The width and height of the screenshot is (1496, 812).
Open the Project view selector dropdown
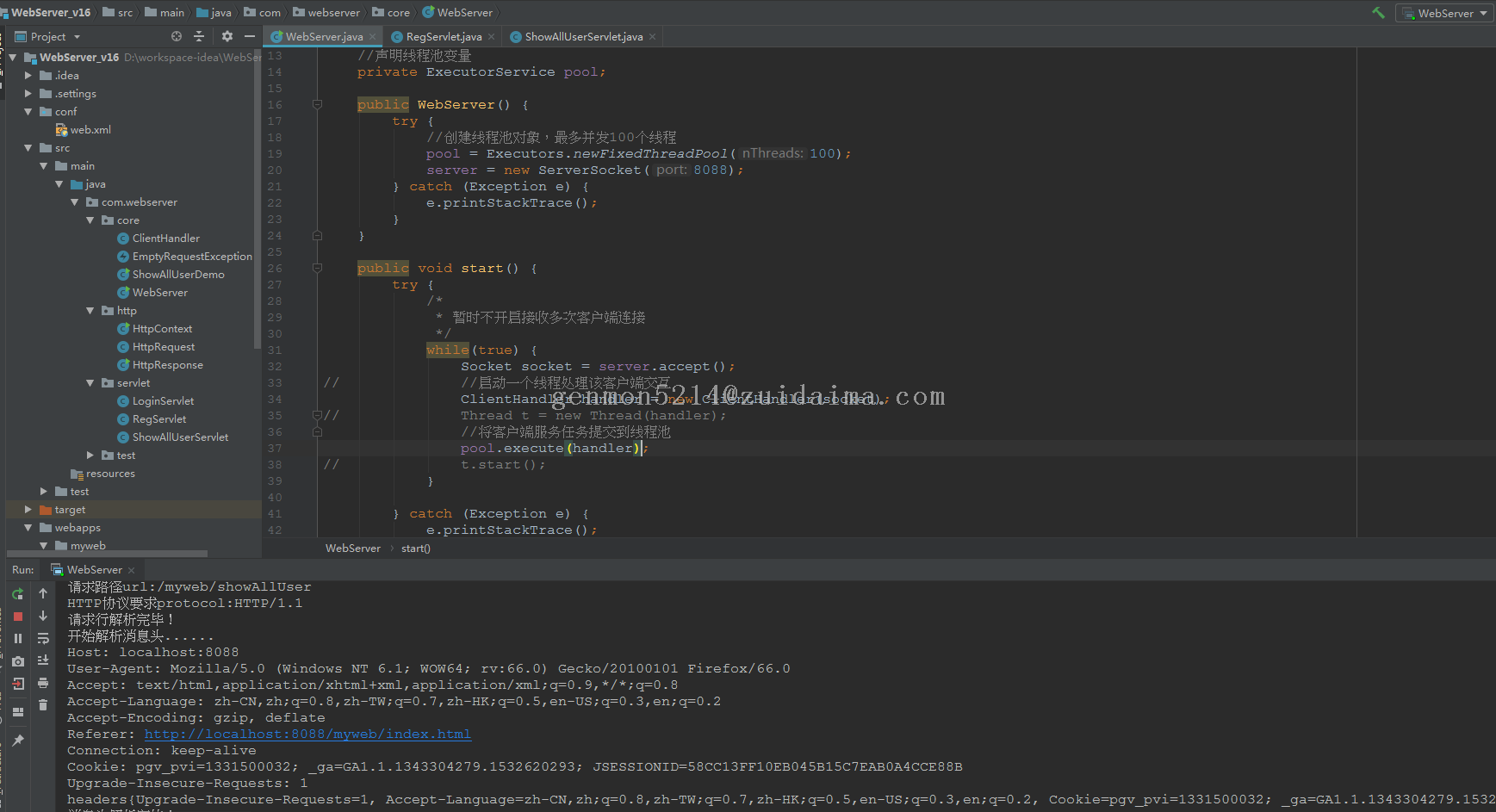[48, 36]
